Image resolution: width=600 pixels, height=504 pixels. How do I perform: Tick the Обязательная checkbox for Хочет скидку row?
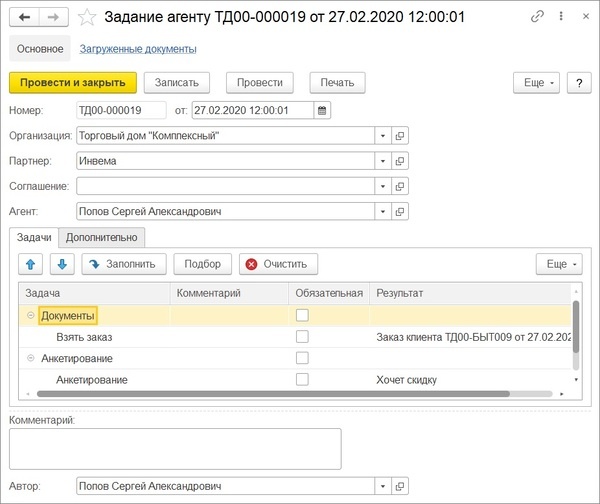302,380
